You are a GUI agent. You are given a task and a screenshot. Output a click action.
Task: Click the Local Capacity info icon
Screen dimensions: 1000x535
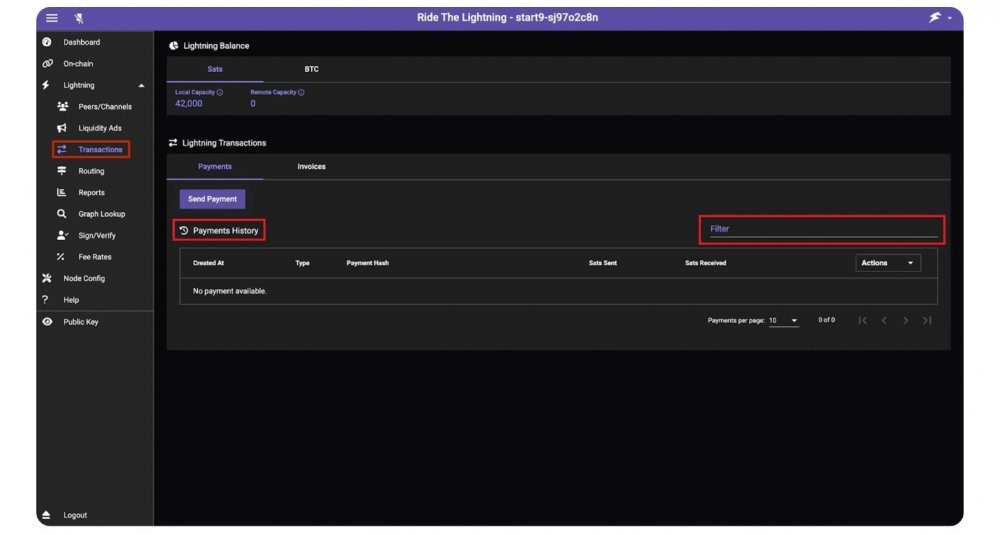tap(219, 92)
